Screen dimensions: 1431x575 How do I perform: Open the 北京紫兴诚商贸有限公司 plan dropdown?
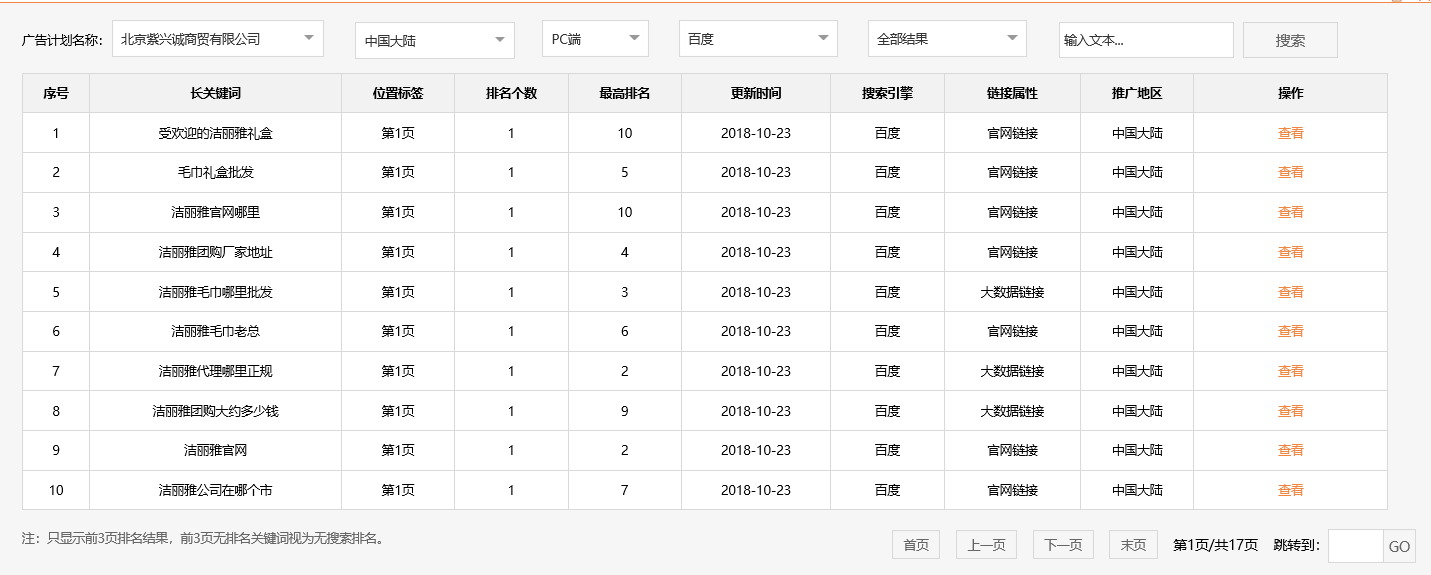tap(218, 39)
